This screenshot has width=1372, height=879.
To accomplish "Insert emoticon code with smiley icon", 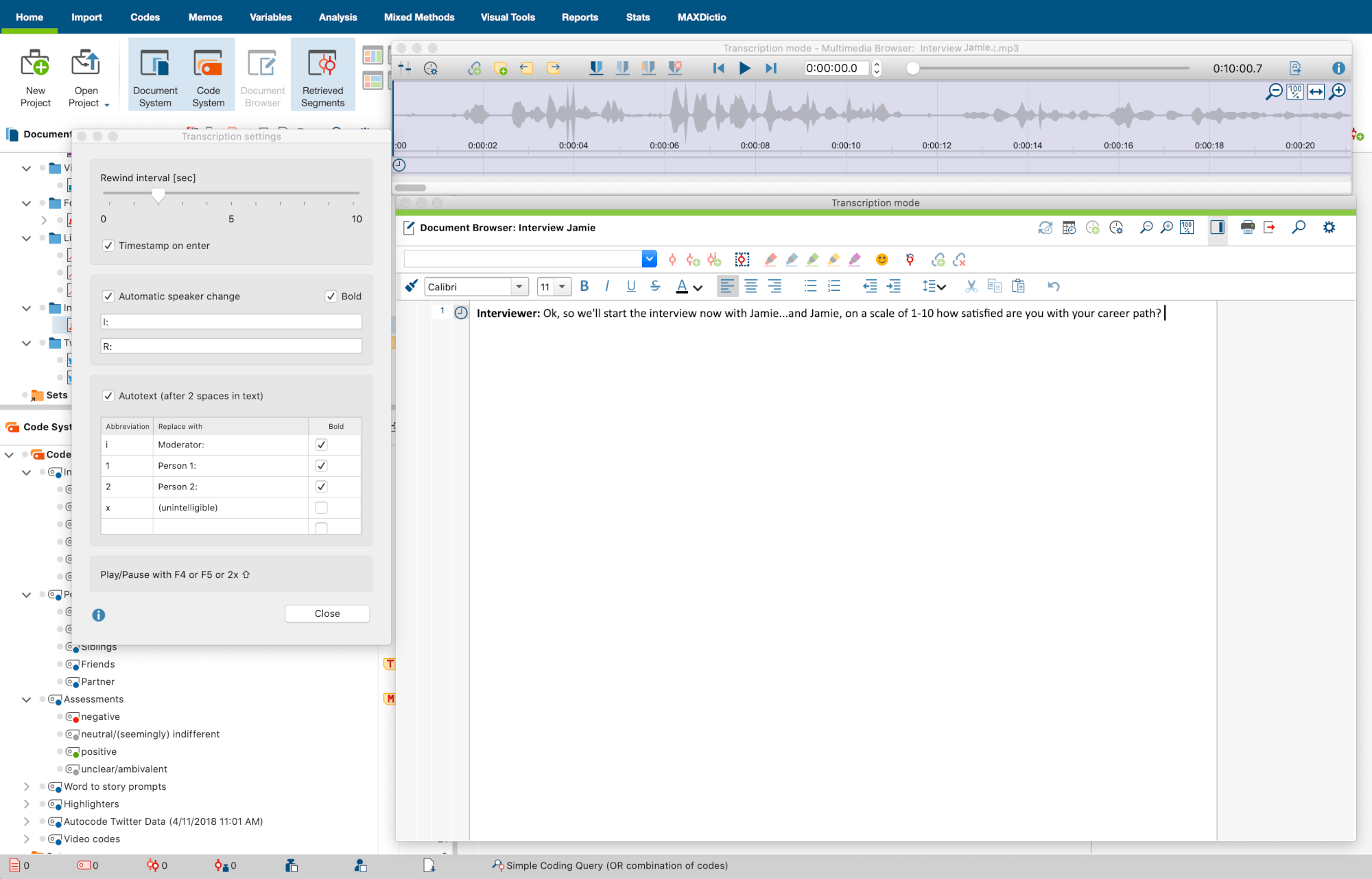I will (x=882, y=259).
